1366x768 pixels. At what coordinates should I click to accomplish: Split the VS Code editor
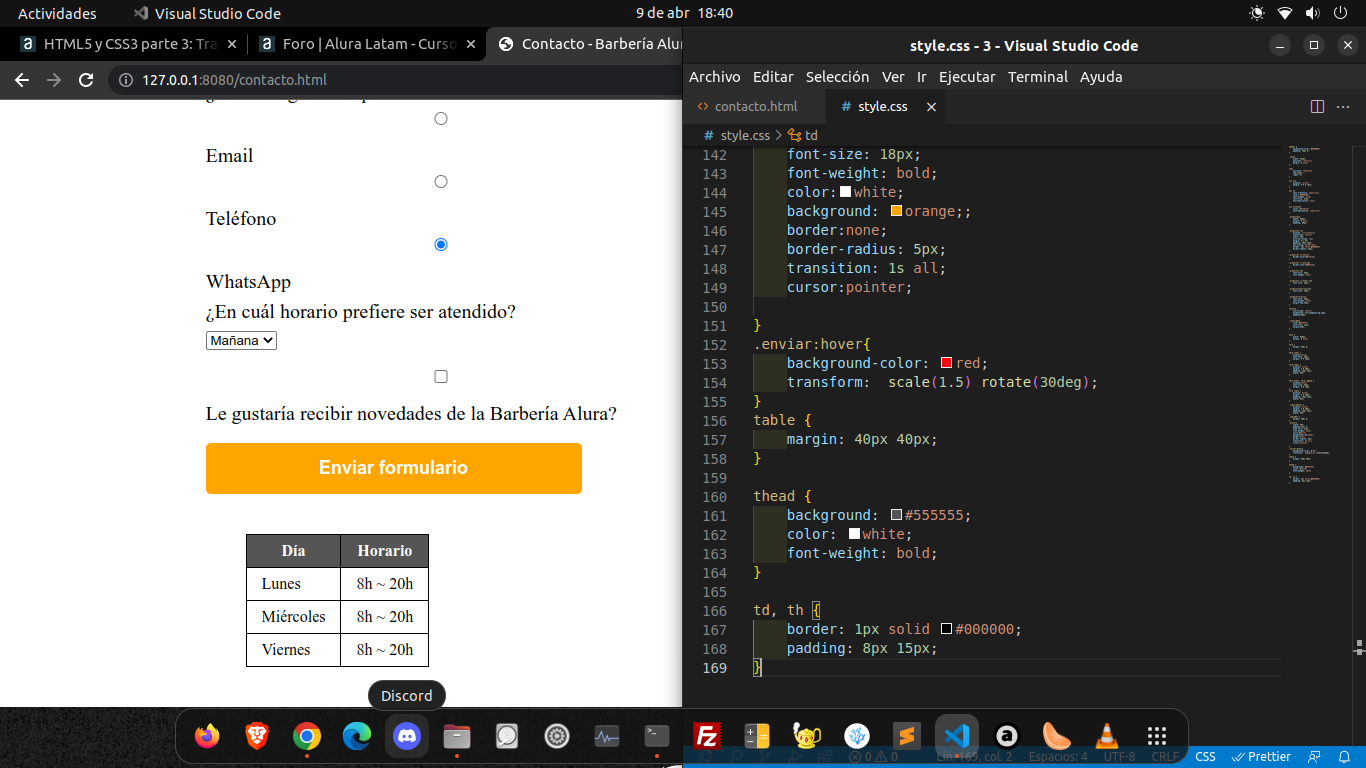1317,106
